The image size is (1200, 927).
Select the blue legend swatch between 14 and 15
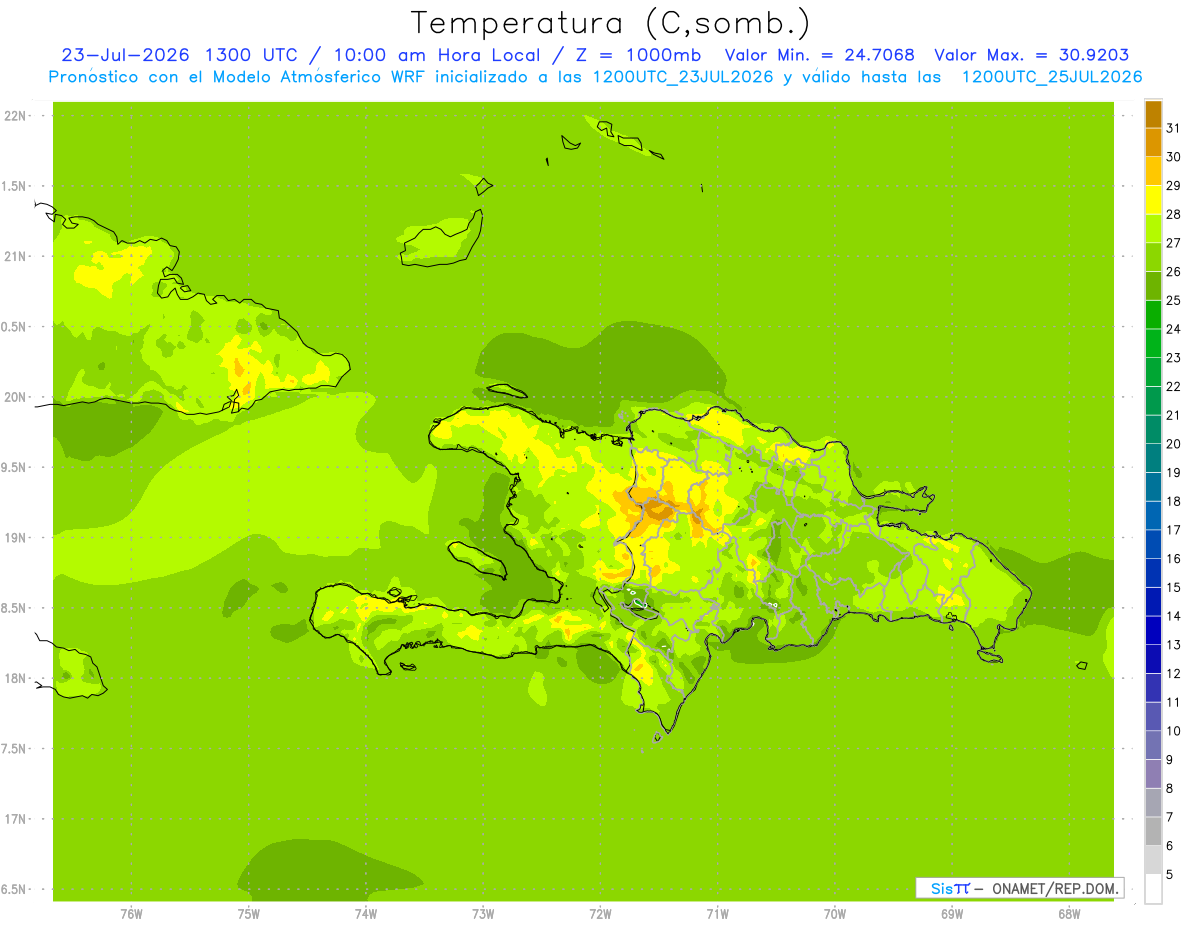point(1153,602)
